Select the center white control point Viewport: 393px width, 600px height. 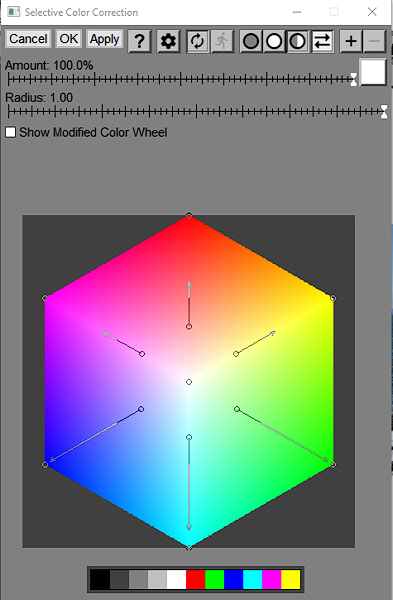(189, 382)
